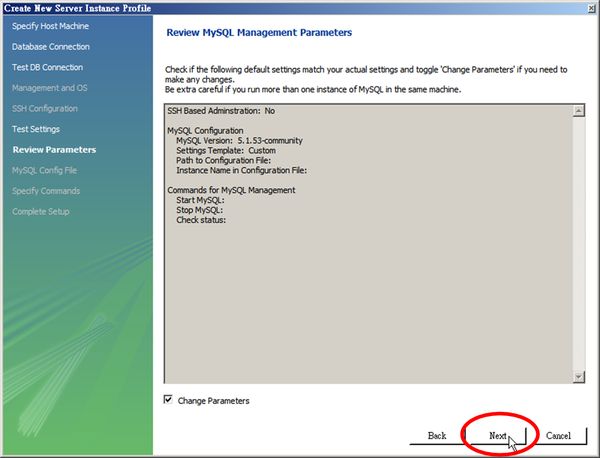The width and height of the screenshot is (600, 458).
Task: Click 'MySQL Version: 5.1.53-community' line
Action: [239, 141]
